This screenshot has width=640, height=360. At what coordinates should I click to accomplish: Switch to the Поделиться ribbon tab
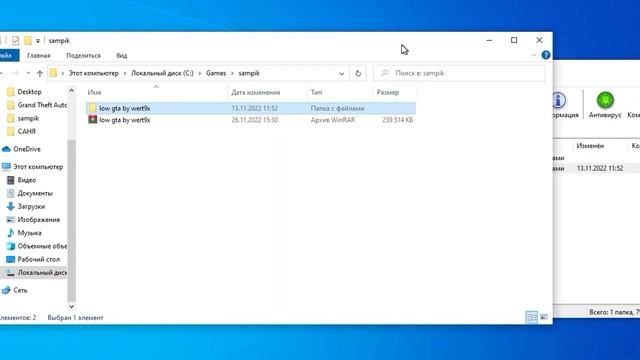(x=83, y=56)
